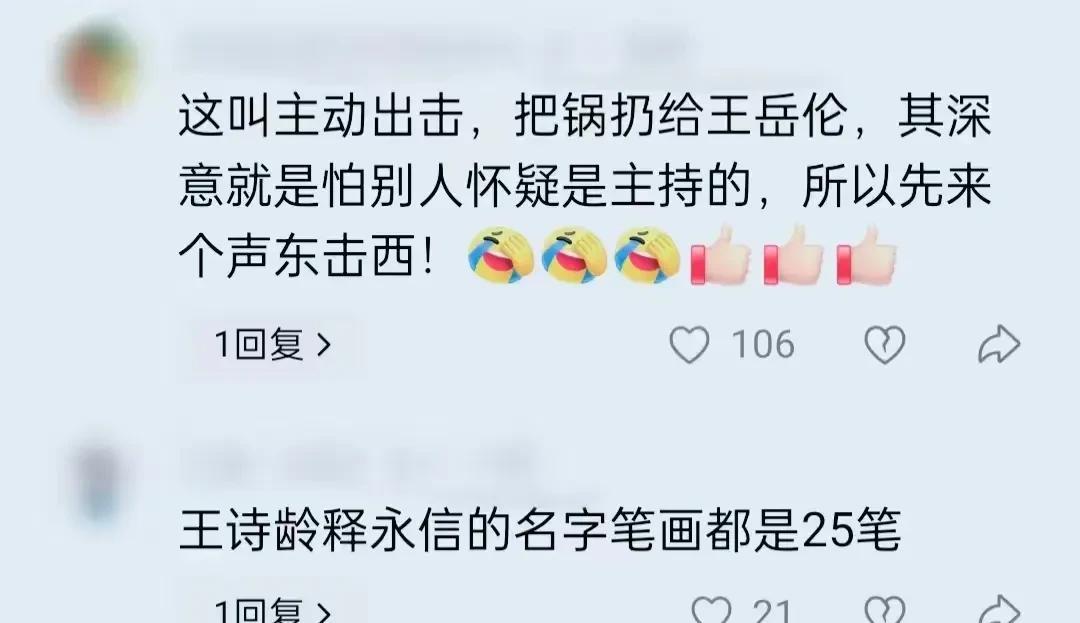Expand 1回复 under second comment
The height and width of the screenshot is (623, 1080).
point(273,611)
